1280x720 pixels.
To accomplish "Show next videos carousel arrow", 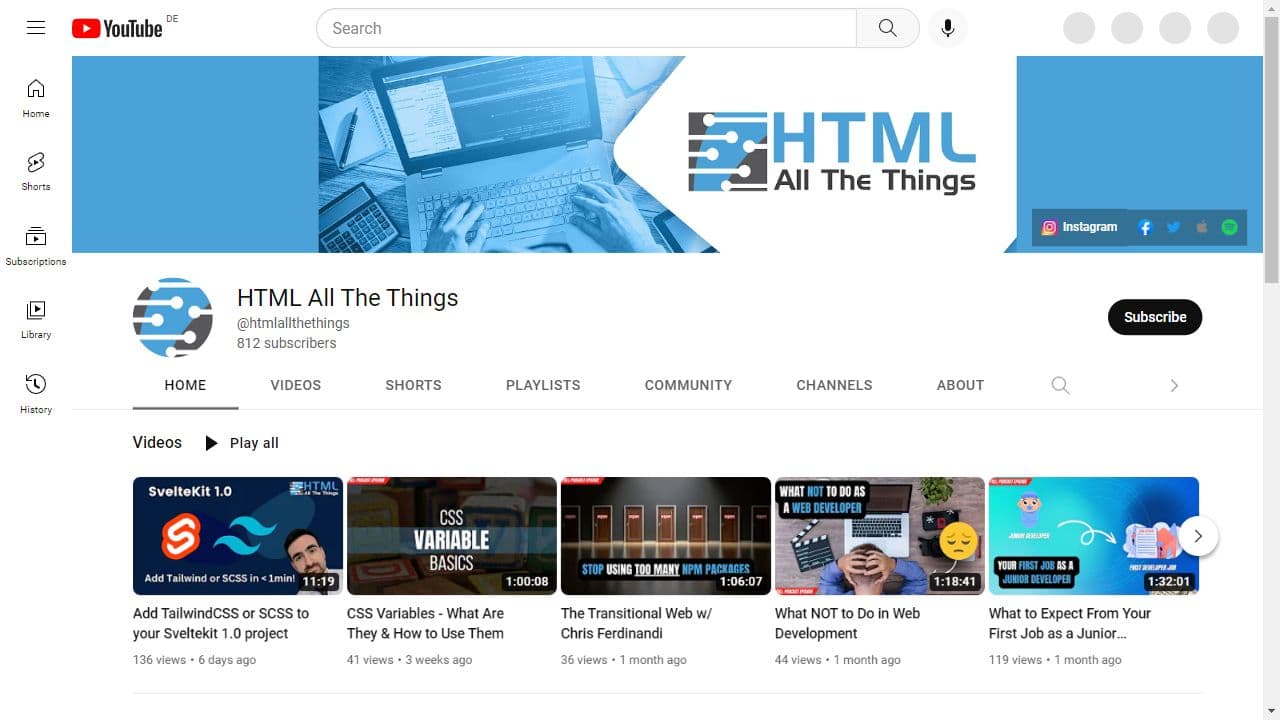I will [1198, 536].
